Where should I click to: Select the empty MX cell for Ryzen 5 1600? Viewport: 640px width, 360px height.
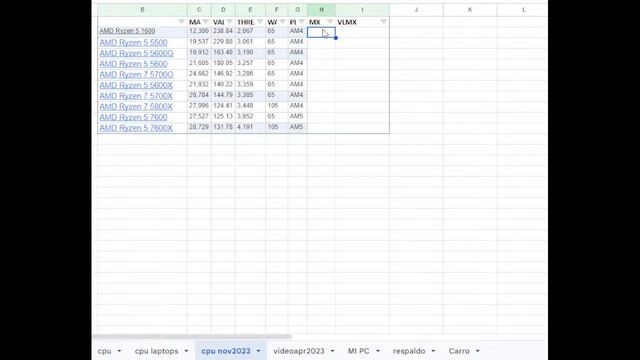321,32
